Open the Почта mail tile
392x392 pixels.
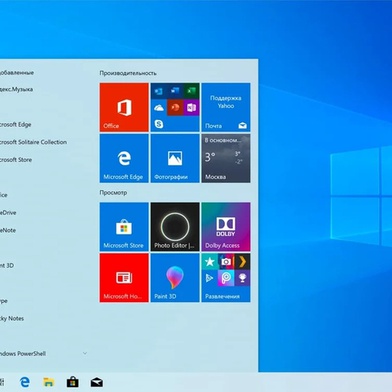(226, 107)
